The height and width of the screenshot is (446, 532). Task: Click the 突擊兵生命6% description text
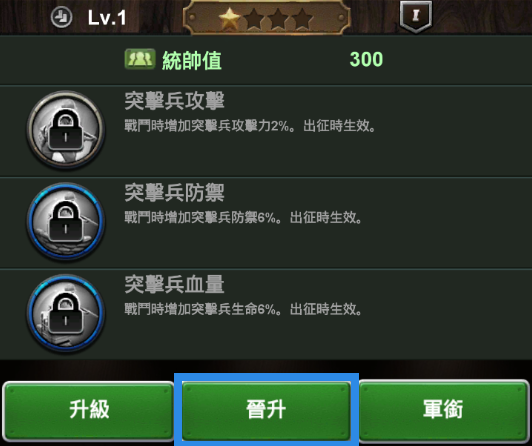point(243,309)
